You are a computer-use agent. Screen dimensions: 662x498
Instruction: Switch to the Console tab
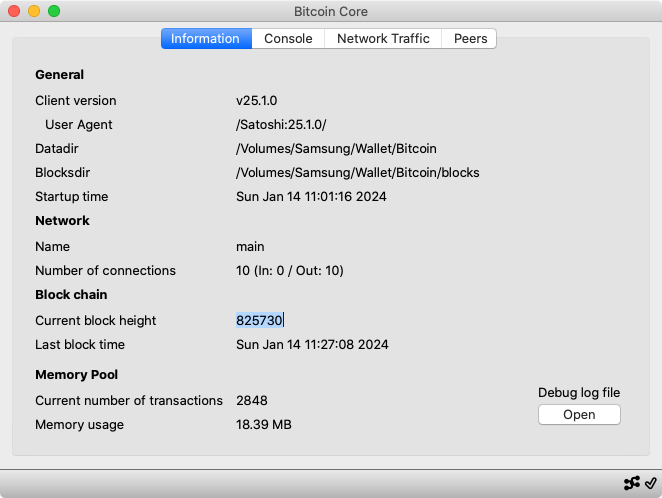[288, 38]
